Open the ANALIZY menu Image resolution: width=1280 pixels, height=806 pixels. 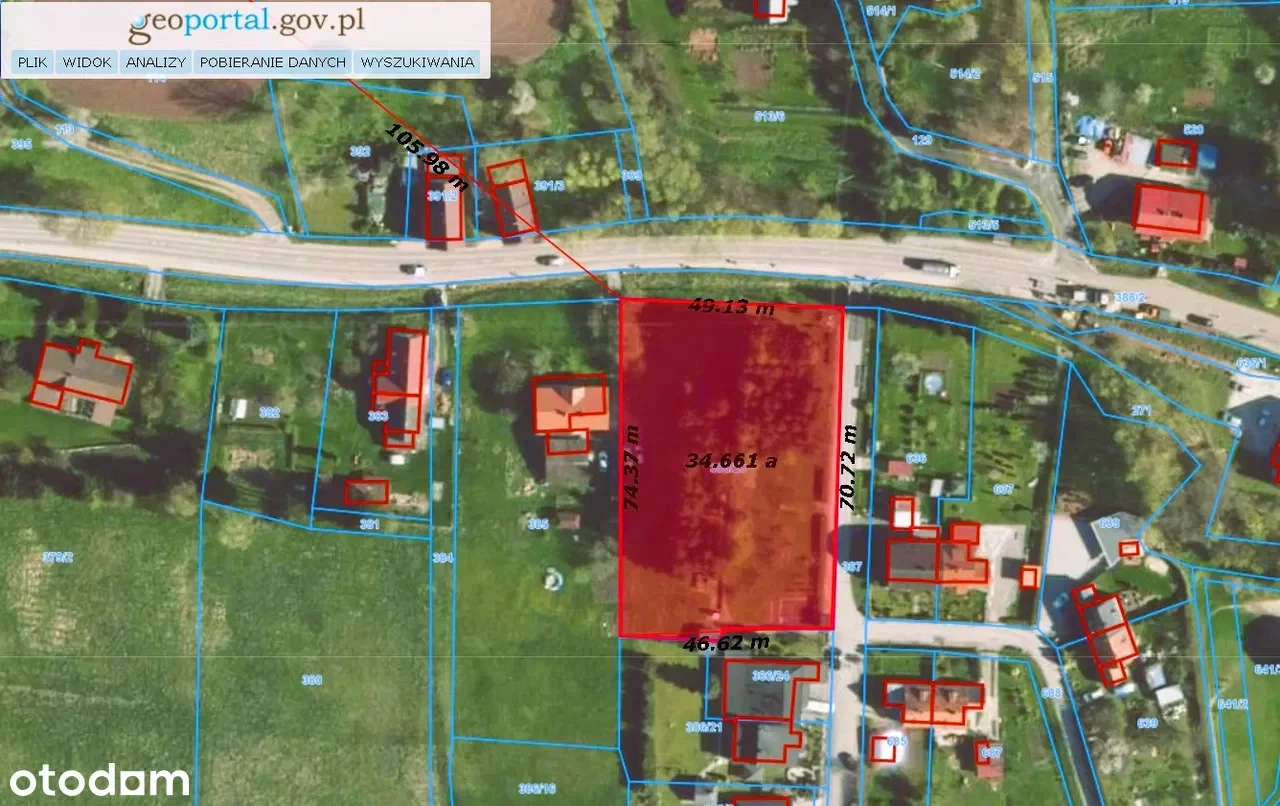[x=156, y=62]
